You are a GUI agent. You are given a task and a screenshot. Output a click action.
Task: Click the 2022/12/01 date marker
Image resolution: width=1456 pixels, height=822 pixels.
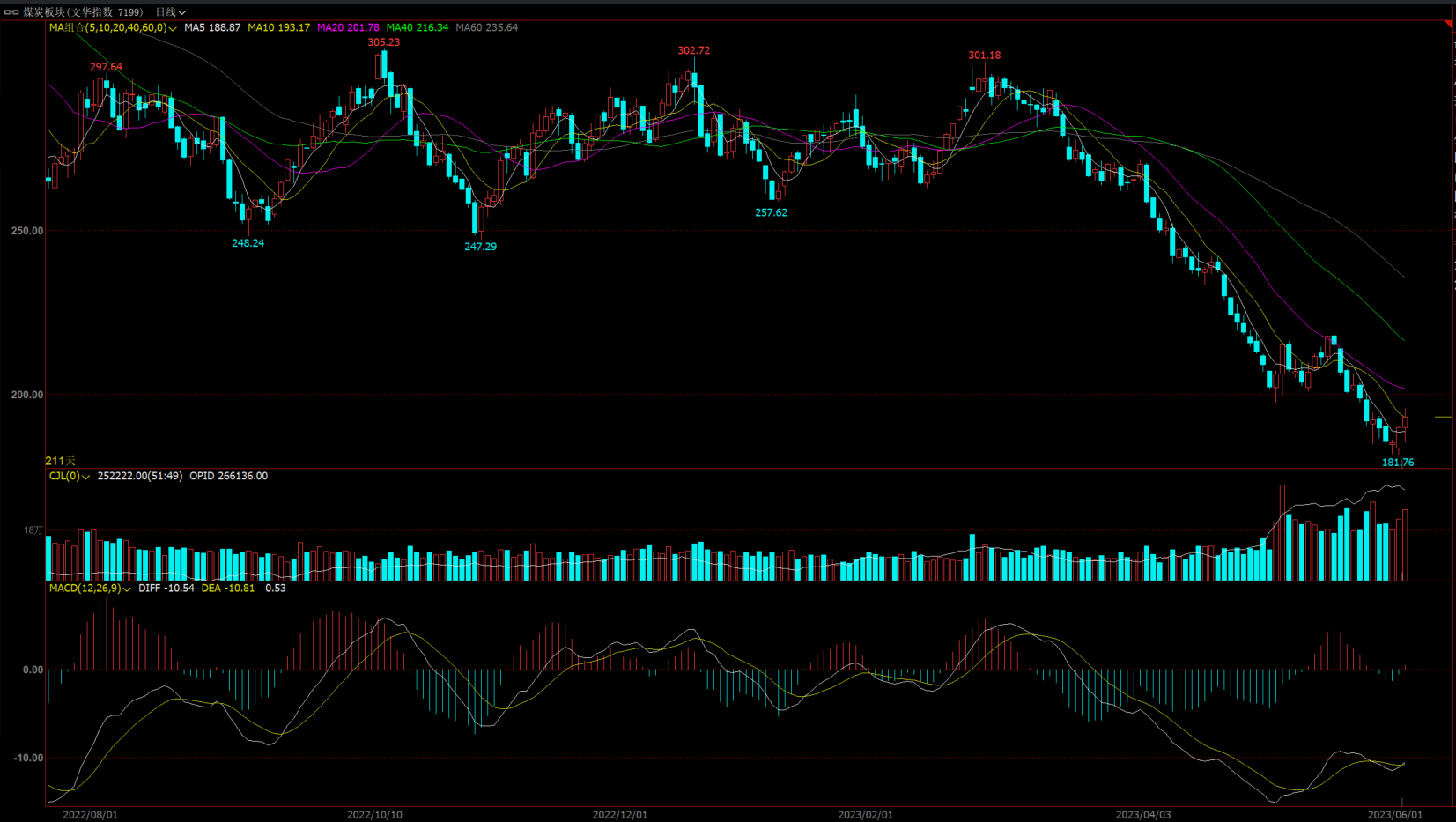[619, 815]
